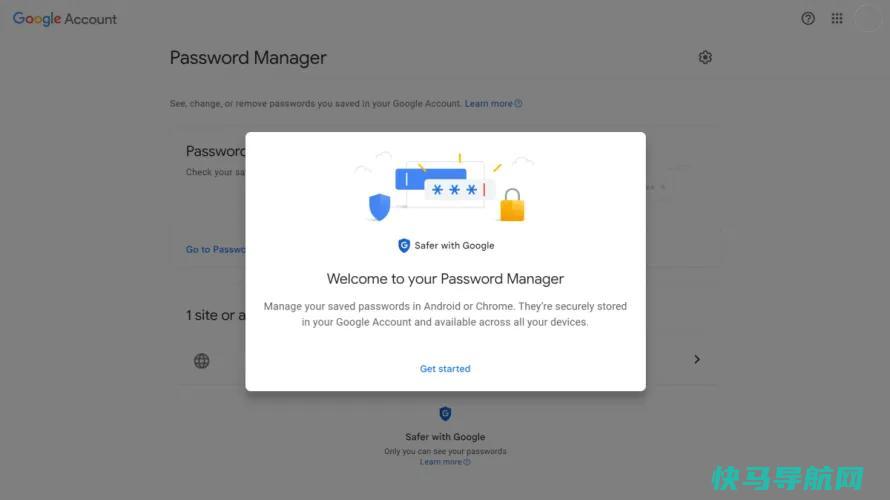Click the Get started button

click(445, 369)
